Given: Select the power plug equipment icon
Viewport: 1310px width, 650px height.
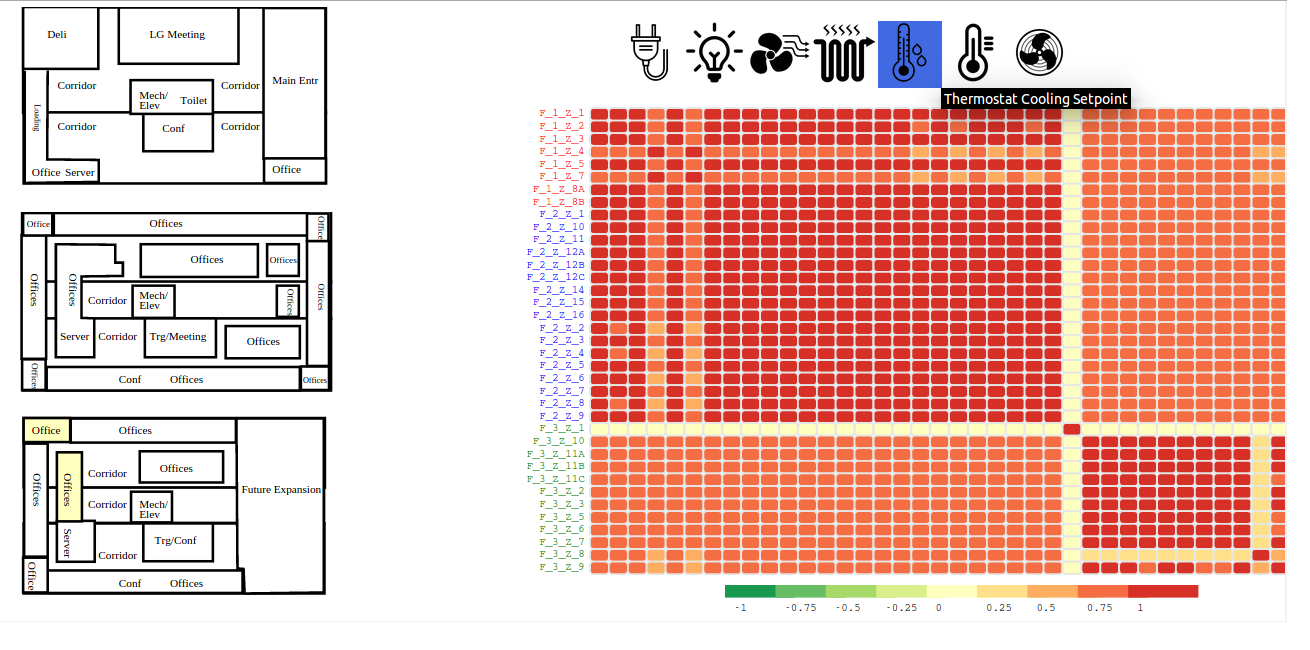Looking at the screenshot, I should point(649,53).
